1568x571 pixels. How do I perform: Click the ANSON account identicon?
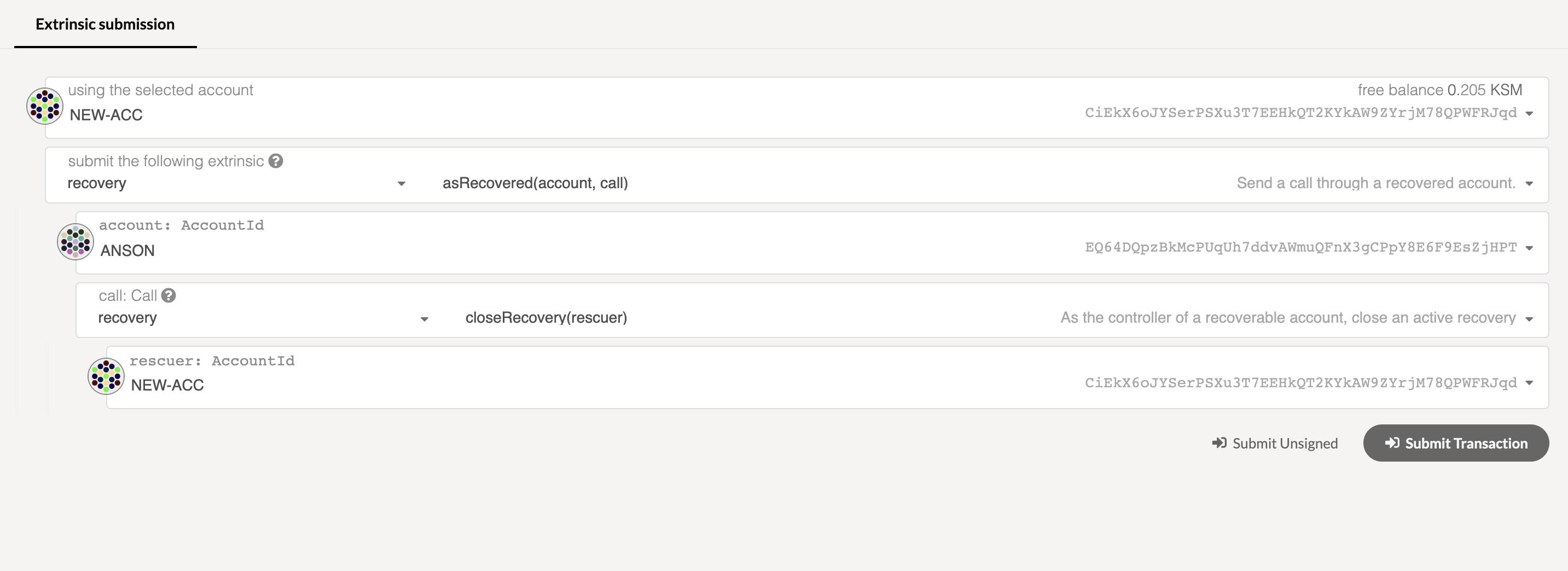pyautogui.click(x=76, y=242)
